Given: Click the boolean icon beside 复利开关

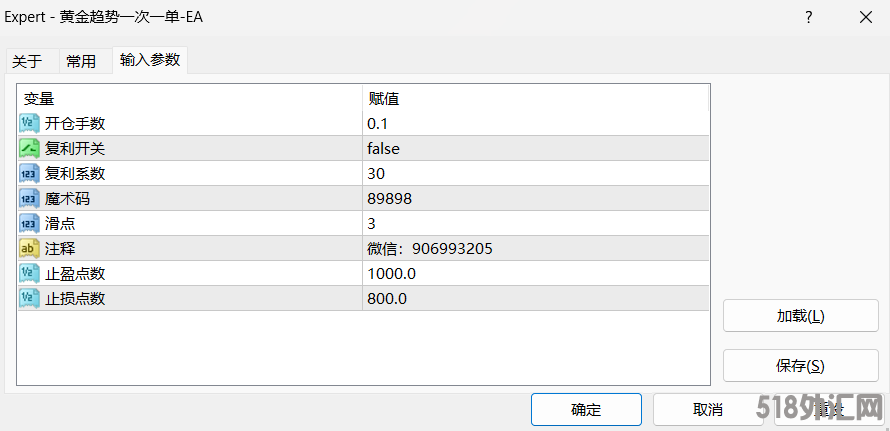Looking at the screenshot, I should (29, 149).
